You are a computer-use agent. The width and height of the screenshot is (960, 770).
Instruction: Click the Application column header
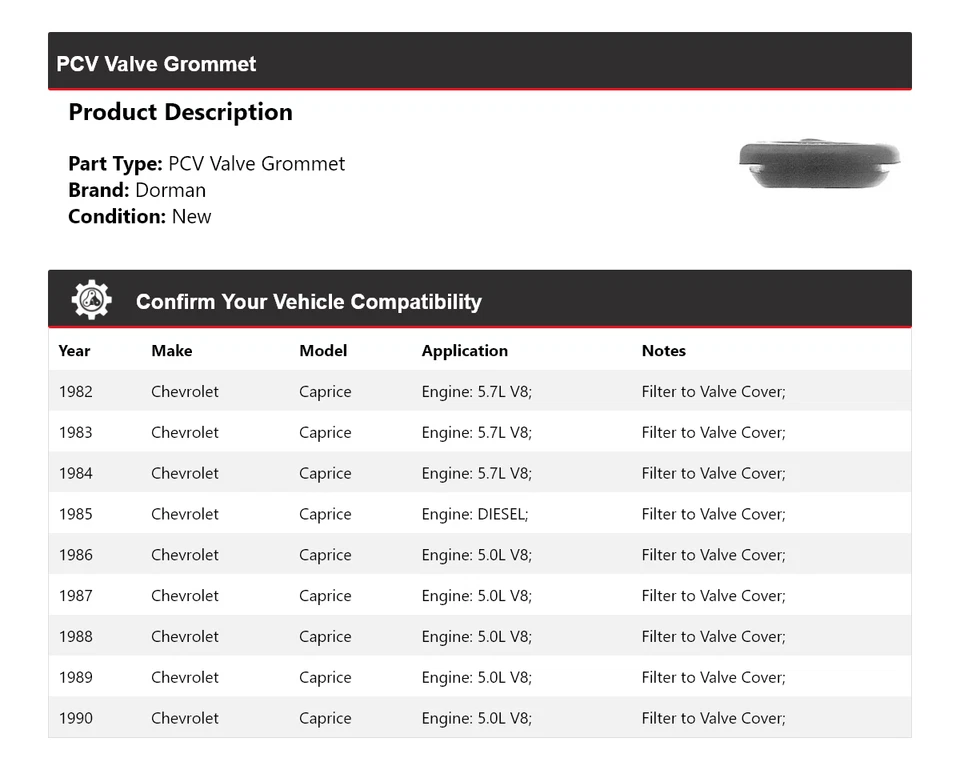[464, 351]
